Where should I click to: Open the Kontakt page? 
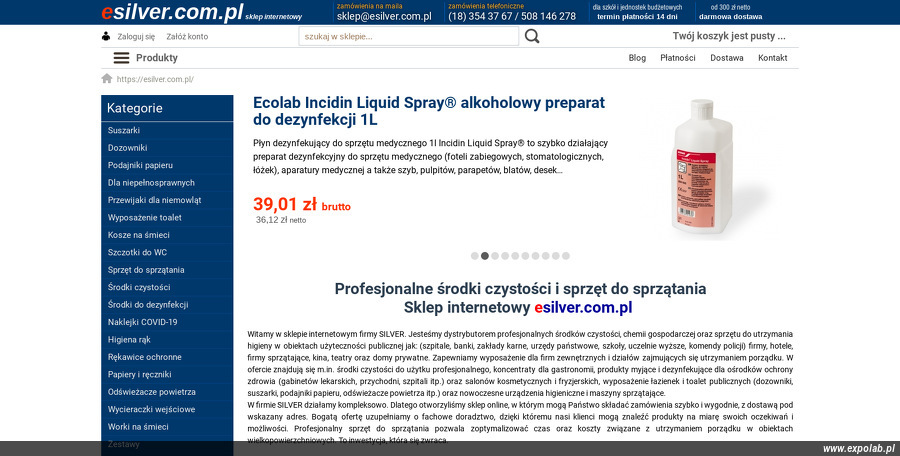773,58
